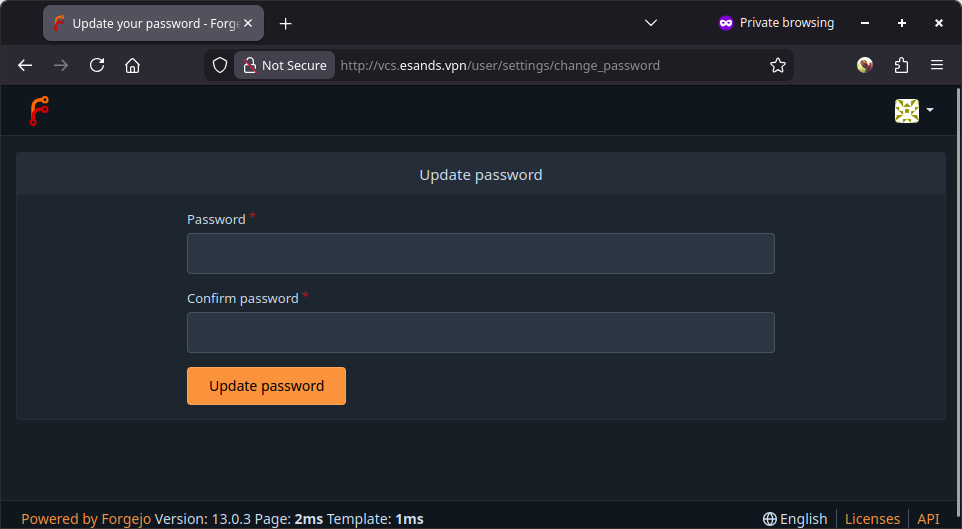This screenshot has height=529, width=962.
Task: Click the orange Update password button
Action: (x=266, y=386)
